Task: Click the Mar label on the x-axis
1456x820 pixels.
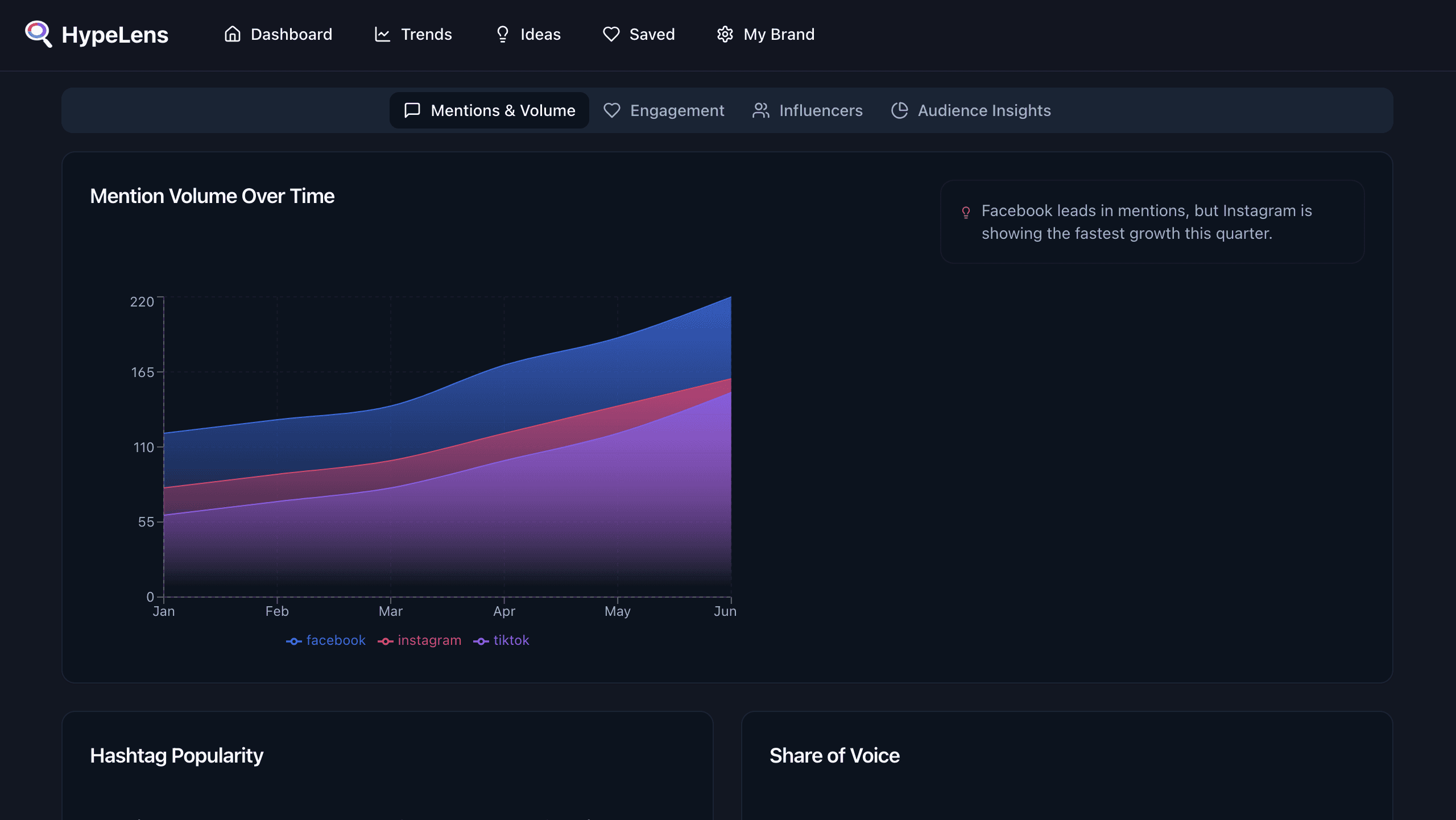Action: coord(391,611)
